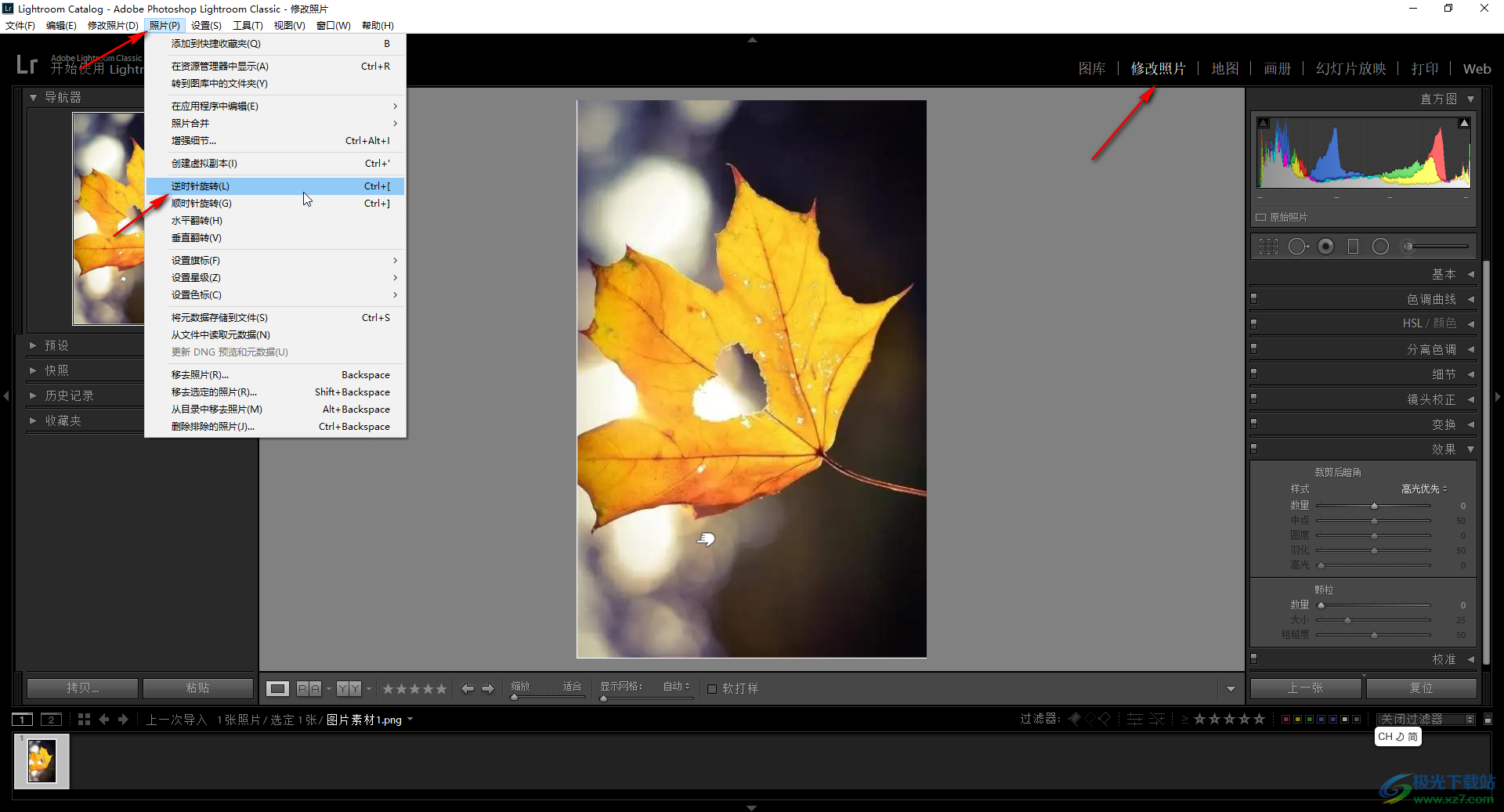The width and height of the screenshot is (1504, 812).
Task: Toggle the Tone Curve panel on/off switch
Action: (1254, 298)
